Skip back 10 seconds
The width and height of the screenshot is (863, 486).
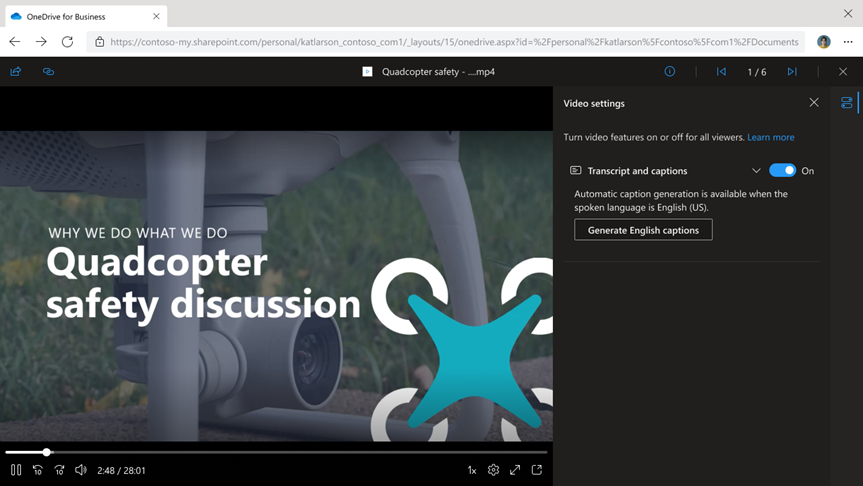click(x=37, y=470)
